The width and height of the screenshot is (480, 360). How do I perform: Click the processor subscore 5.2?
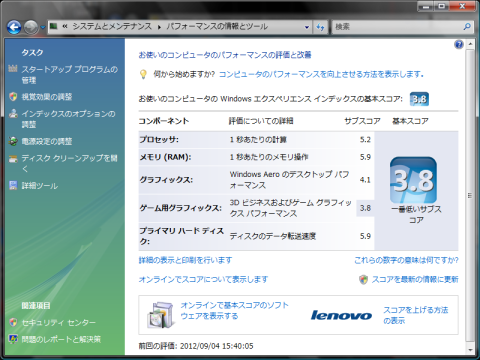(365, 140)
